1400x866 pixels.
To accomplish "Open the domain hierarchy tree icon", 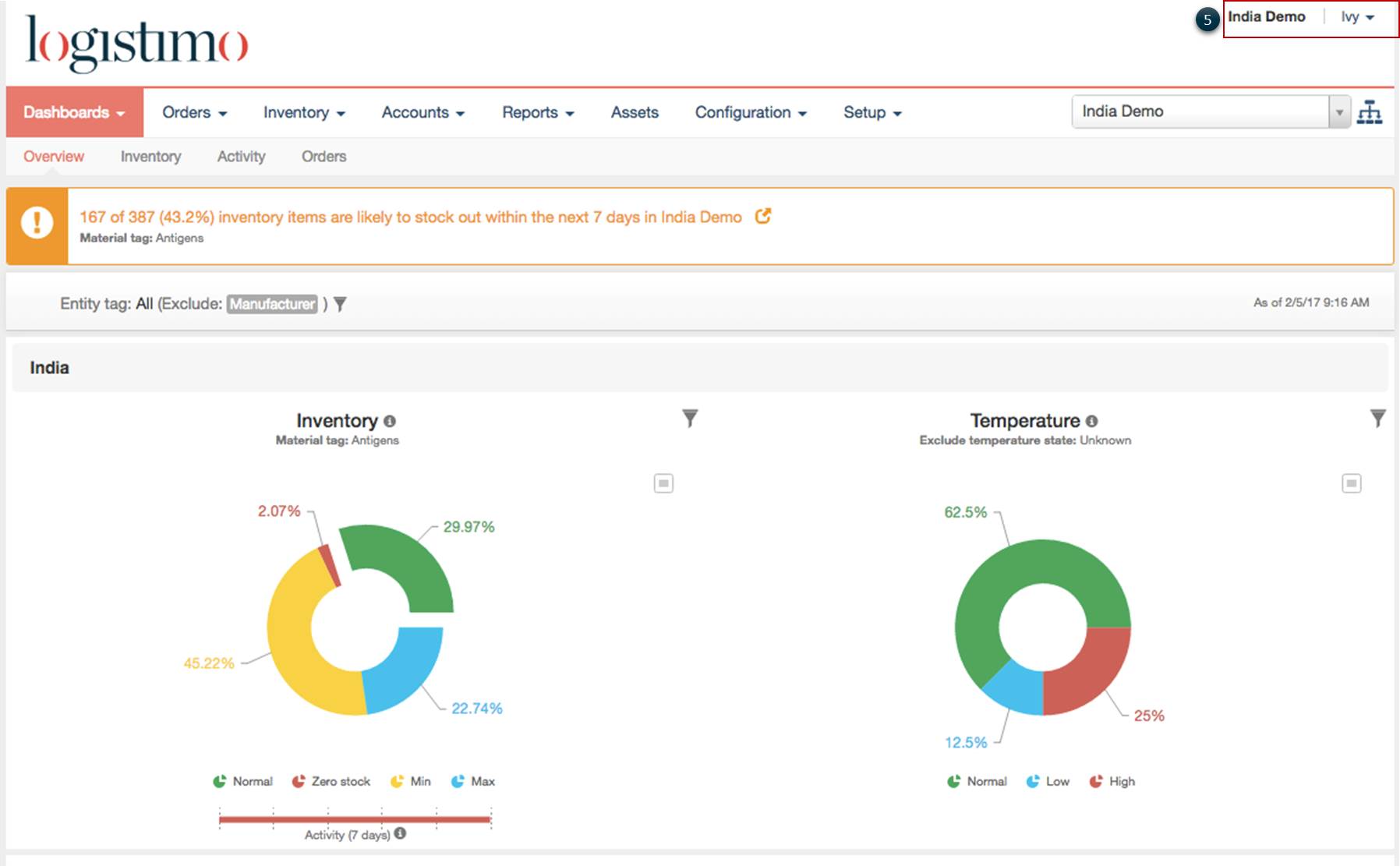I will [1370, 113].
